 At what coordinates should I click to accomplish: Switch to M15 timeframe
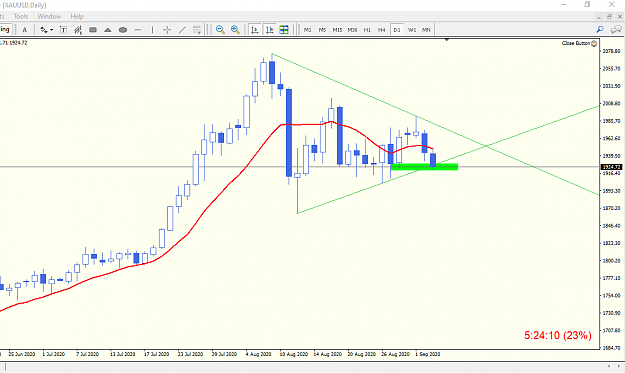click(x=337, y=30)
